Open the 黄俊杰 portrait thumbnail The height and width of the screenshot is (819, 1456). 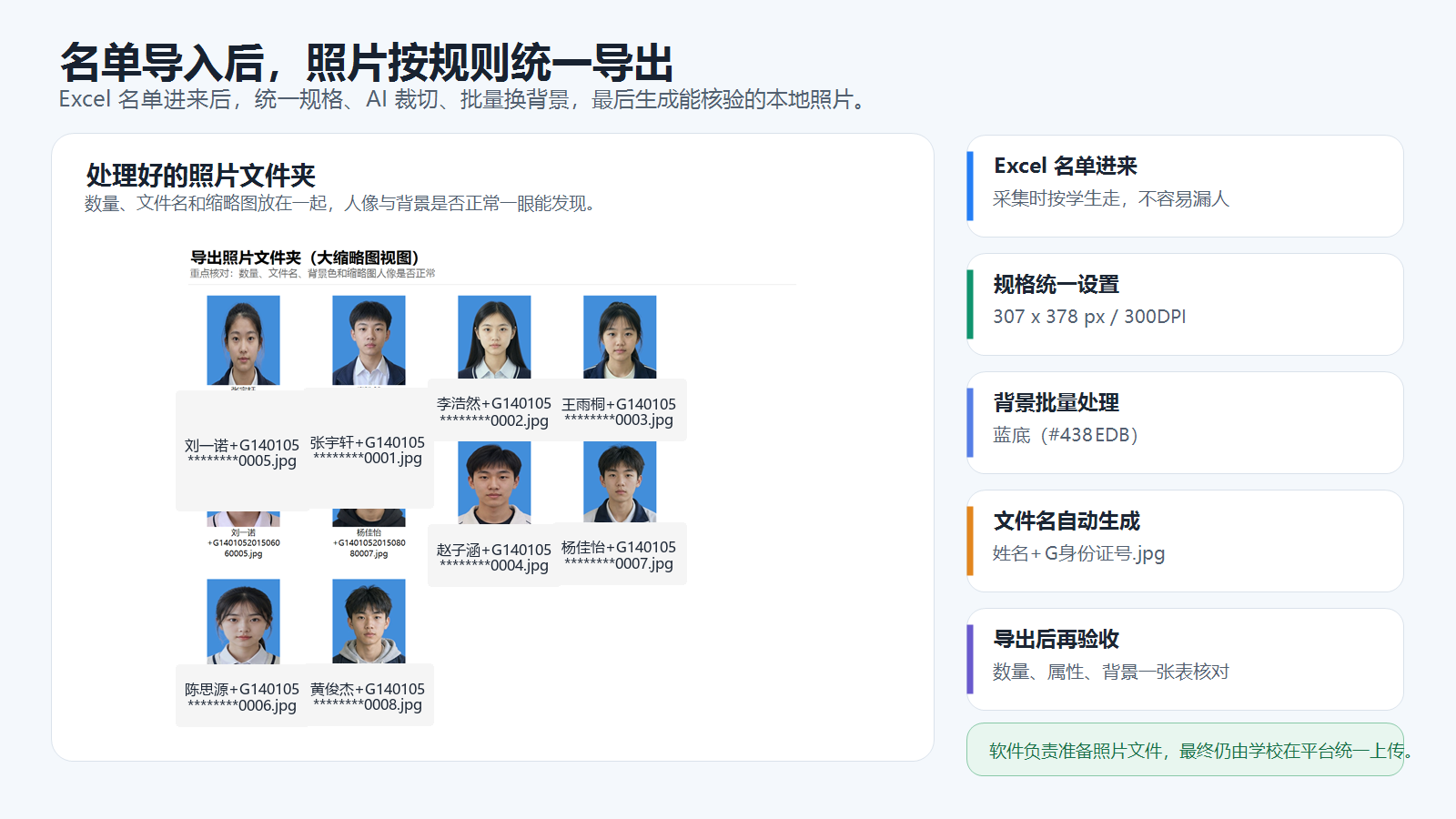pos(369,622)
